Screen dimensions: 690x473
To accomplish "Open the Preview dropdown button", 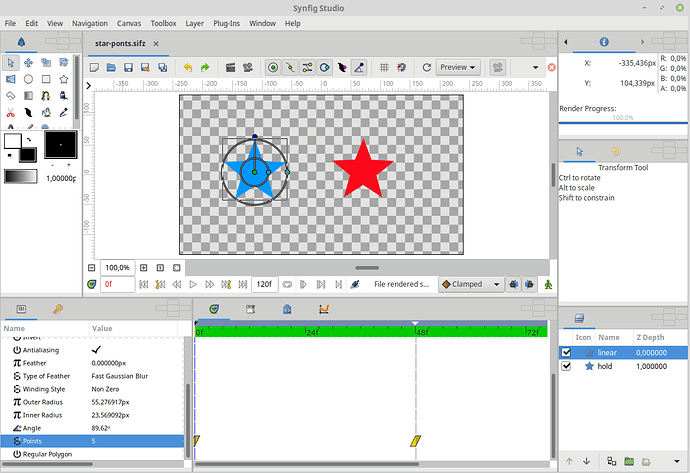I will pos(459,67).
